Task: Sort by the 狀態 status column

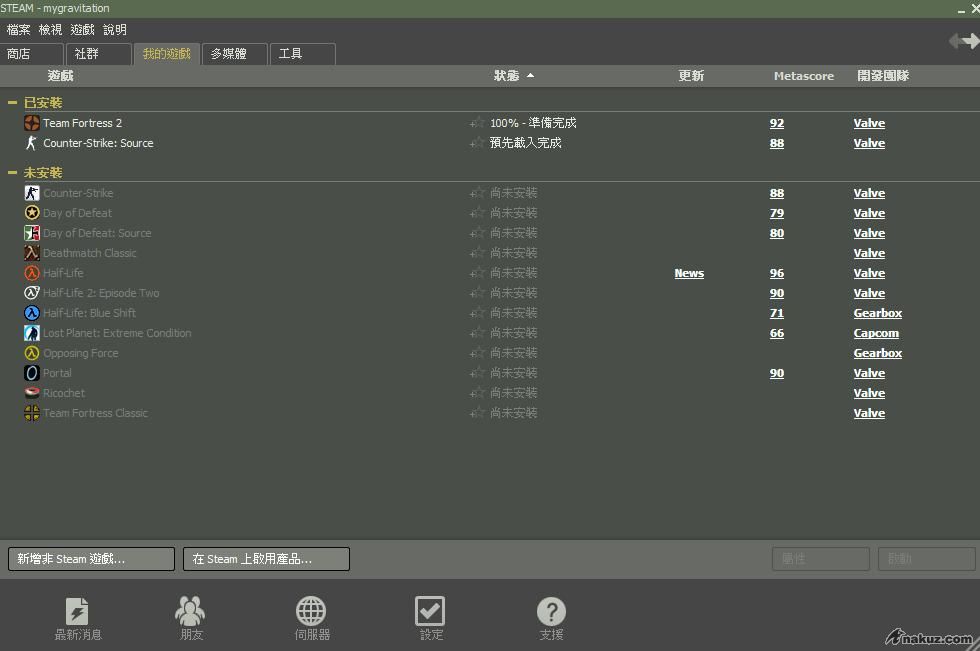Action: tap(514, 76)
